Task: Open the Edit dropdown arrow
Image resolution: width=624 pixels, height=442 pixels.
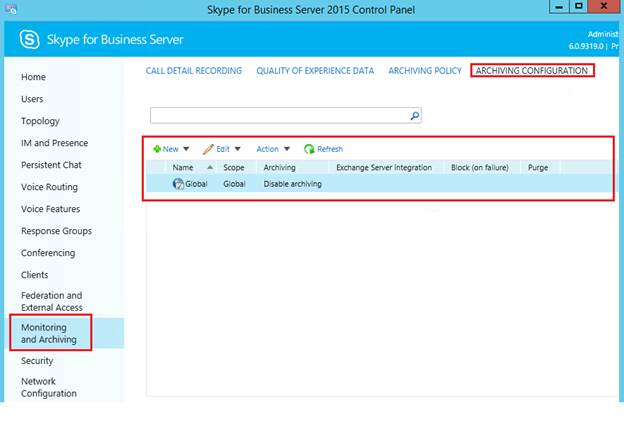Action: [238, 149]
